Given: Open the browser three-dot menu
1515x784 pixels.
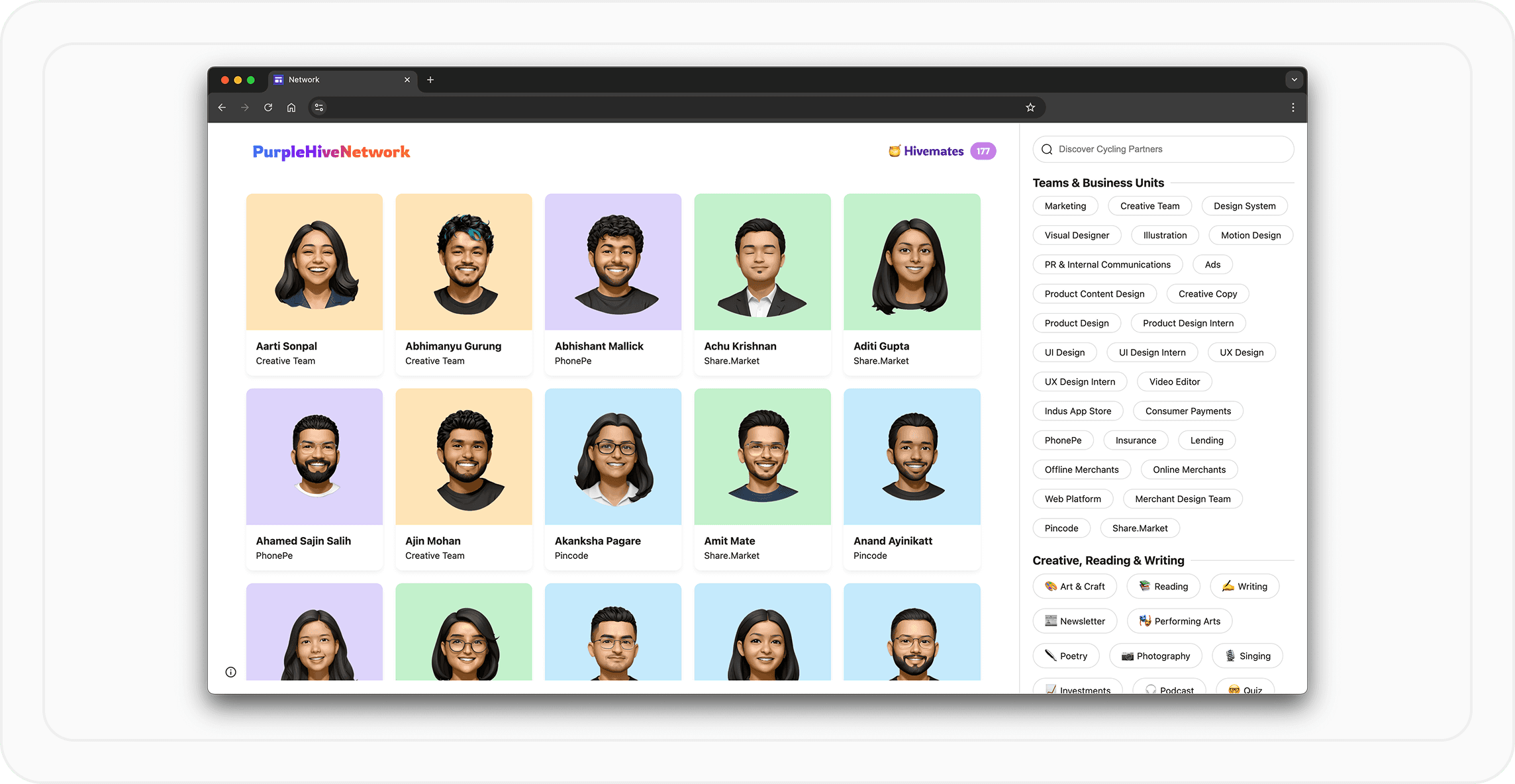Looking at the screenshot, I should 1293,107.
